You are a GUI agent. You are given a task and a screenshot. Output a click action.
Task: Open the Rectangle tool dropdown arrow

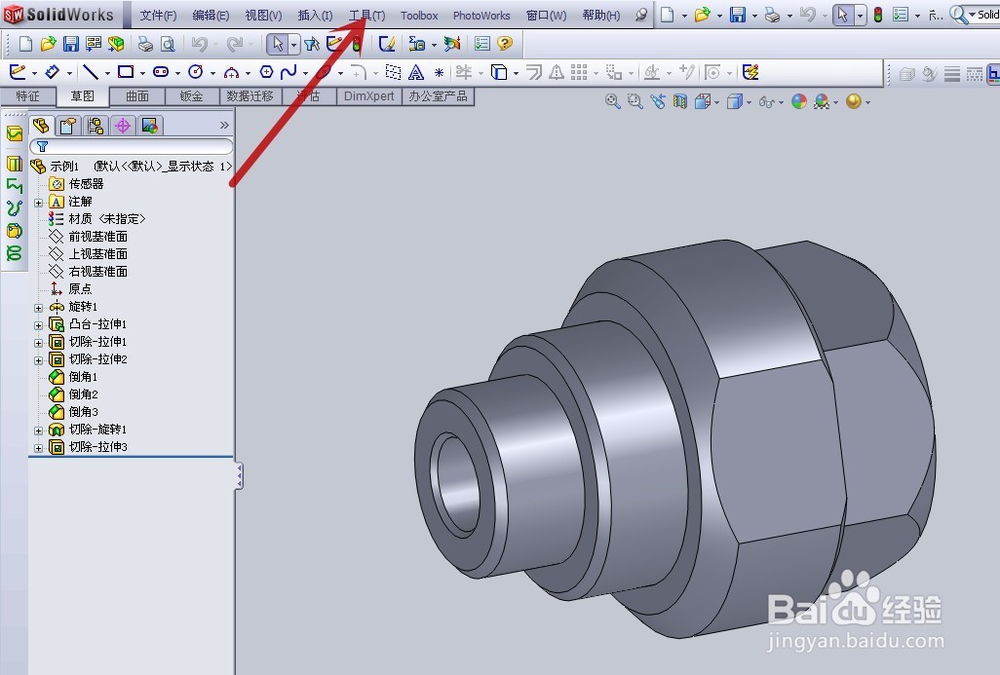pos(142,73)
